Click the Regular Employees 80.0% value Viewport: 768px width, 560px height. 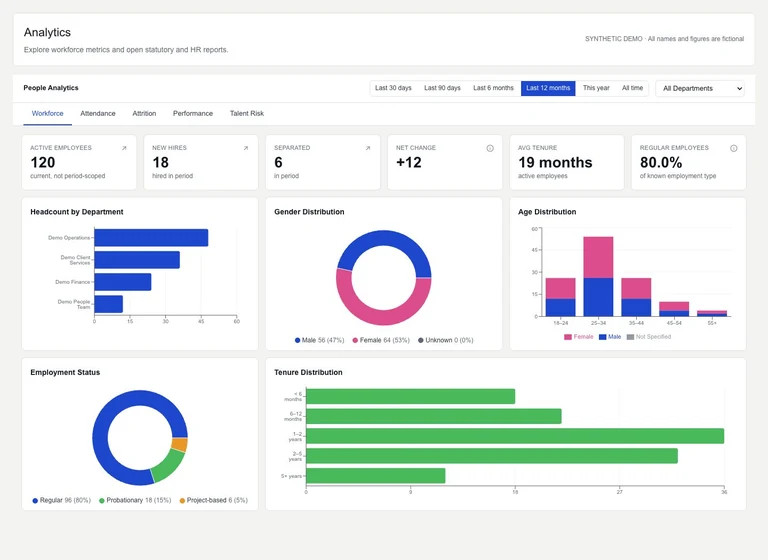pos(661,162)
